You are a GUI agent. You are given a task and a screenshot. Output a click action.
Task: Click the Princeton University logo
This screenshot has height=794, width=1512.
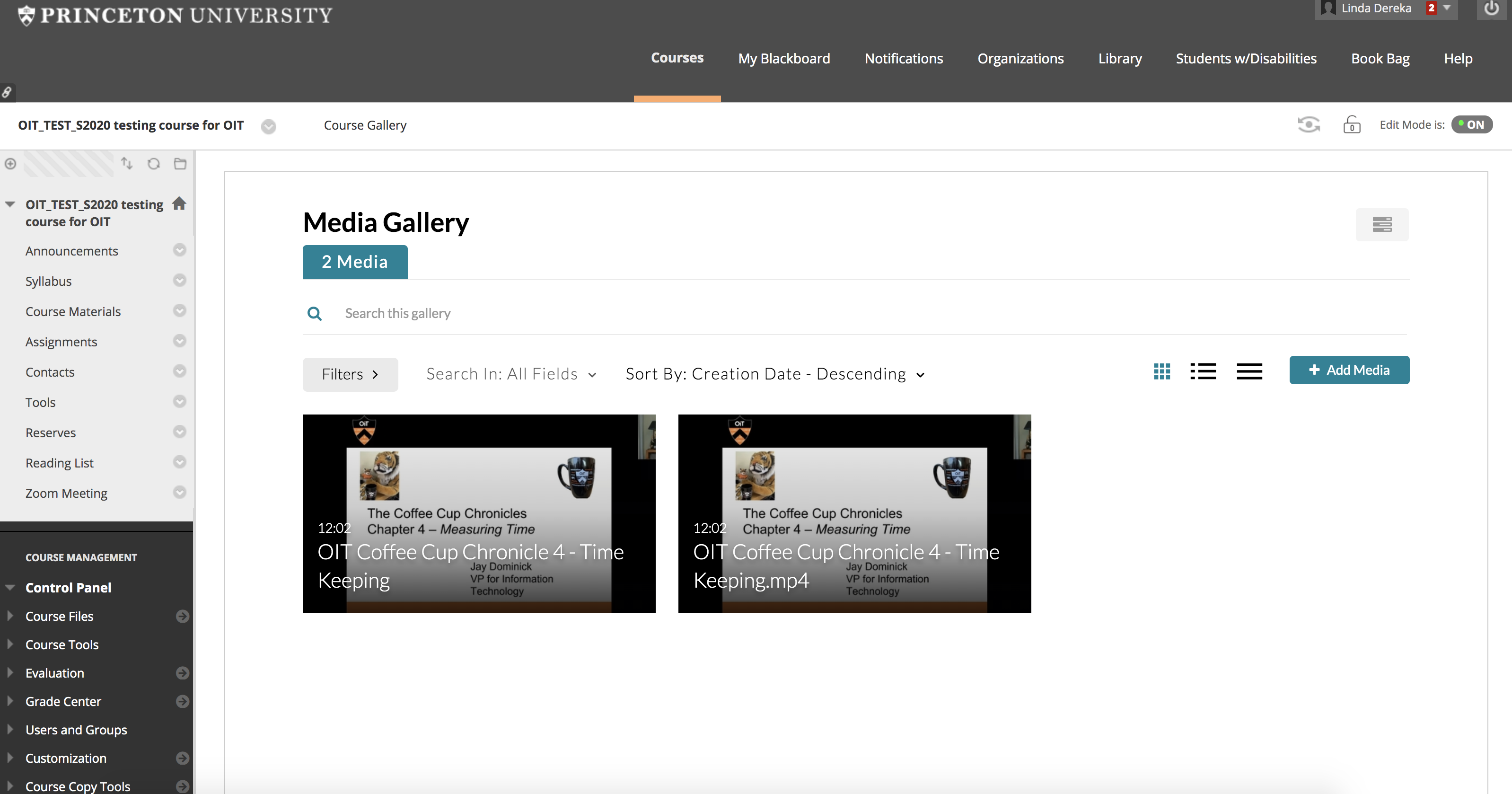tap(175, 15)
